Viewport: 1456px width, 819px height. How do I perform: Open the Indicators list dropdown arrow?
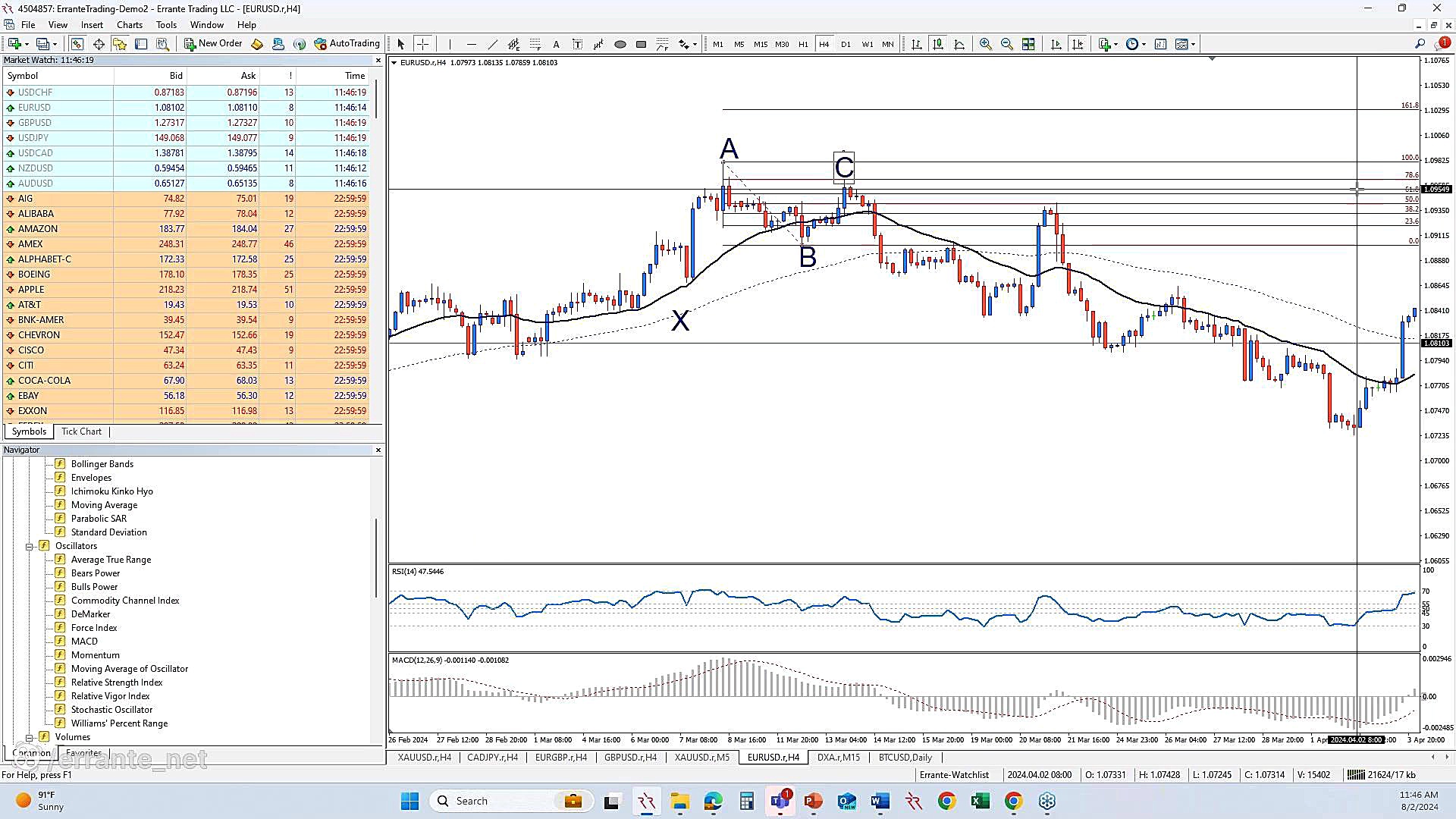click(x=1116, y=45)
